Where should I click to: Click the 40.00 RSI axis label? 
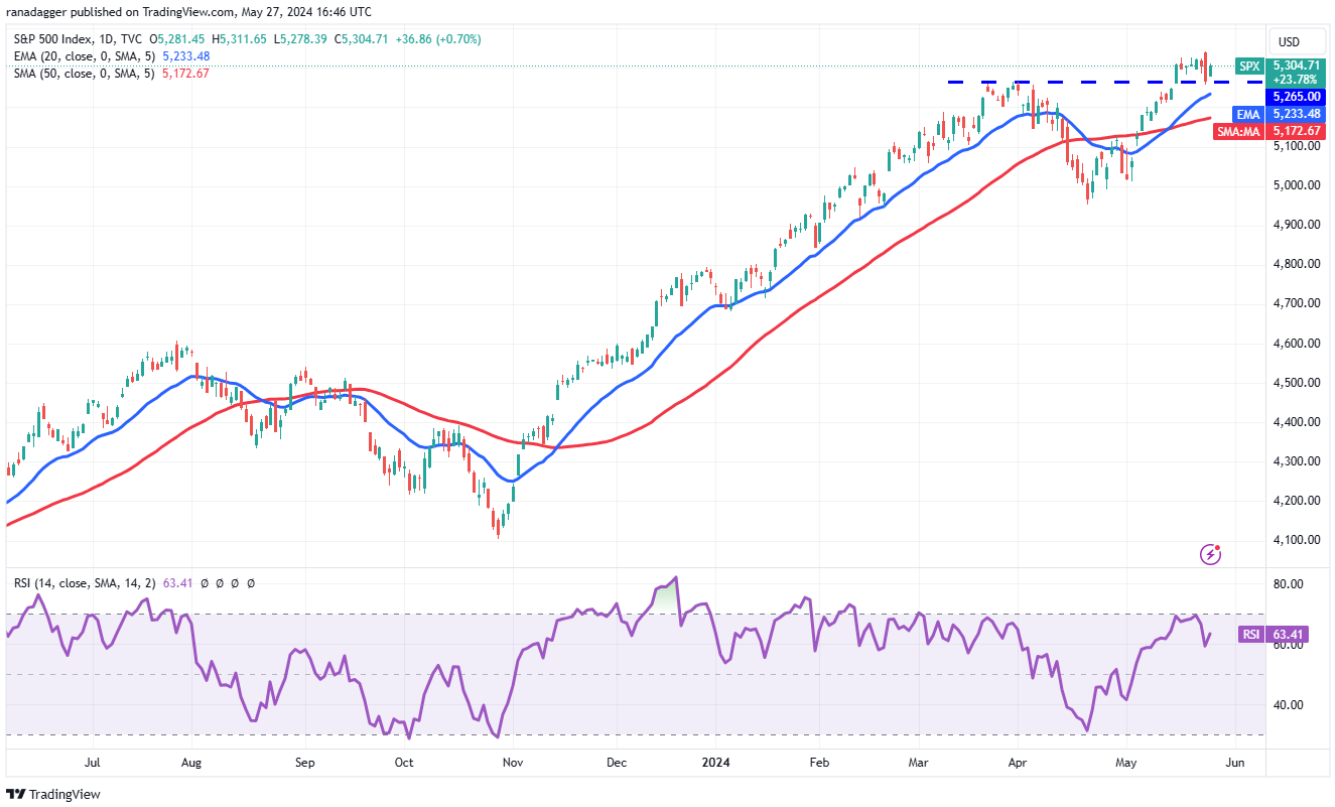tap(1287, 704)
